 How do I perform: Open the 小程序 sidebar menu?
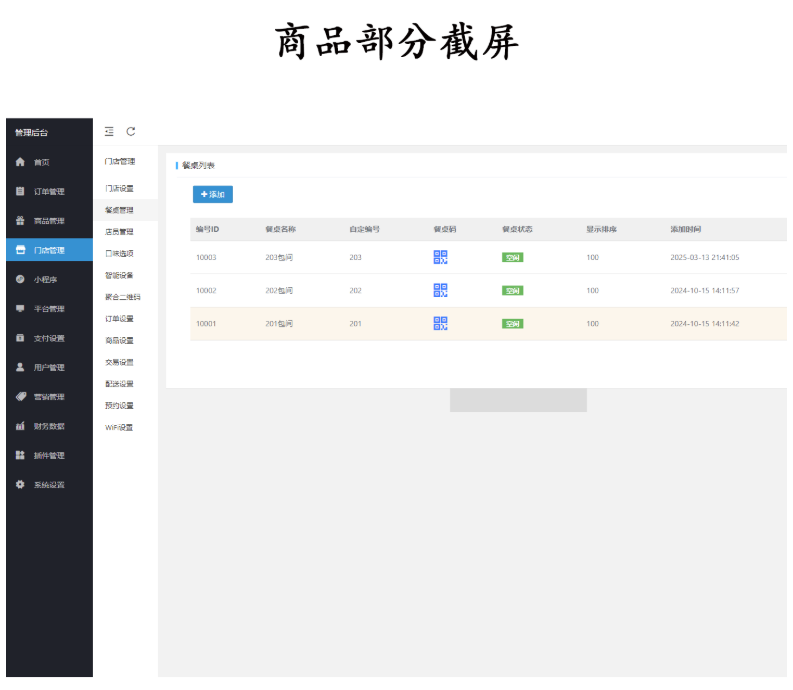coord(50,279)
